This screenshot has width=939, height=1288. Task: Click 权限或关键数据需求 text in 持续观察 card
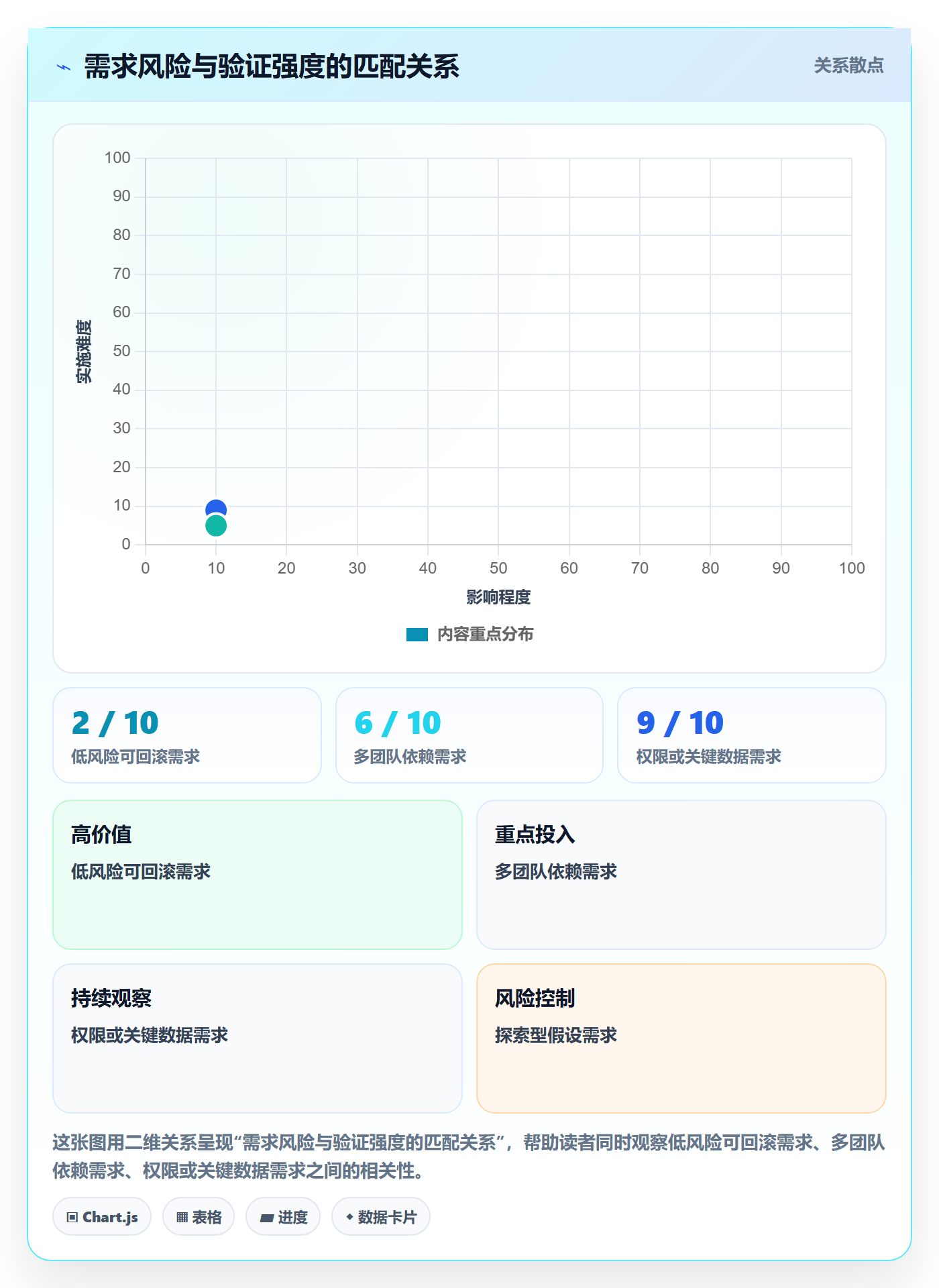(150, 1035)
